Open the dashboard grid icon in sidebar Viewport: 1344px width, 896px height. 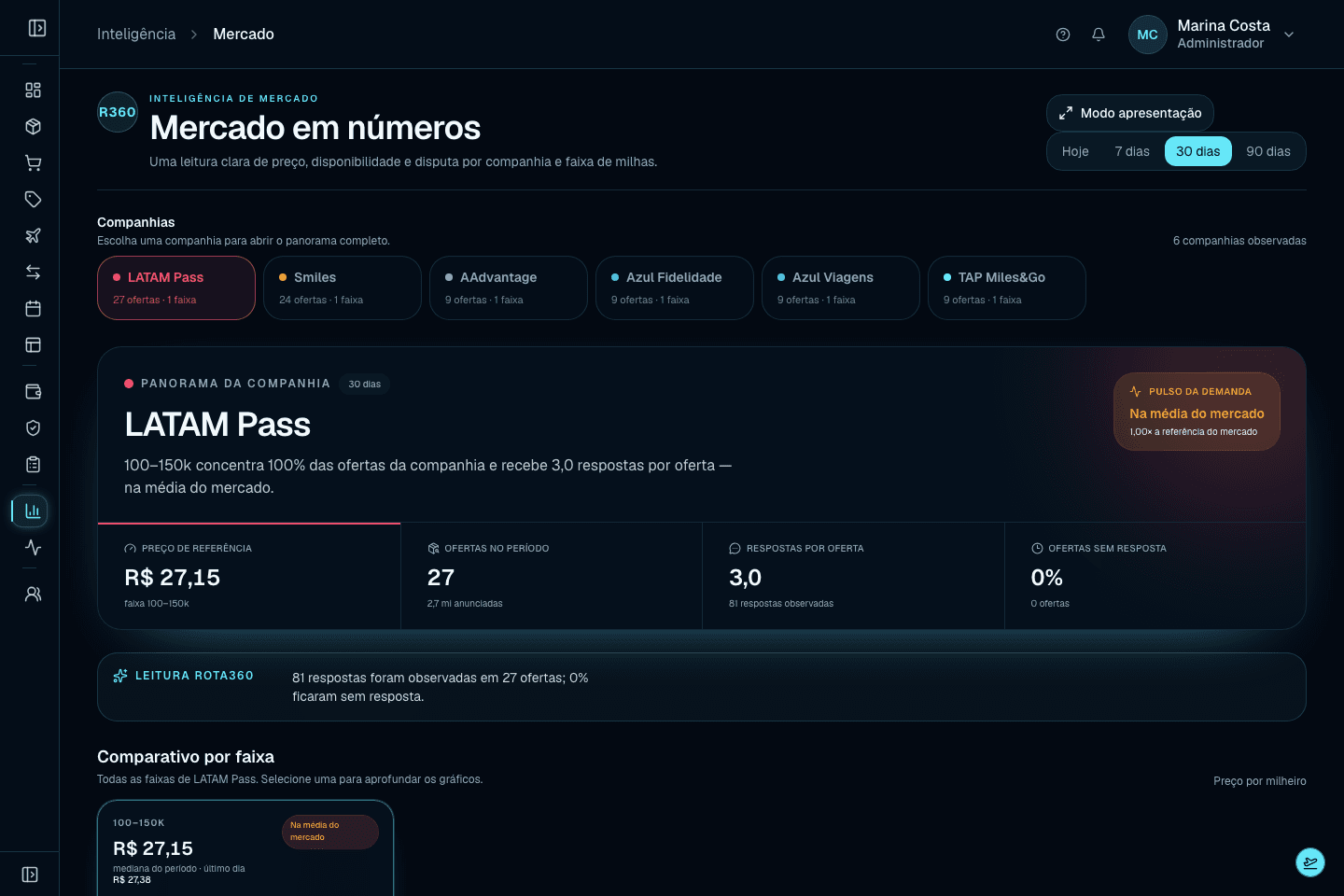[x=33, y=91]
